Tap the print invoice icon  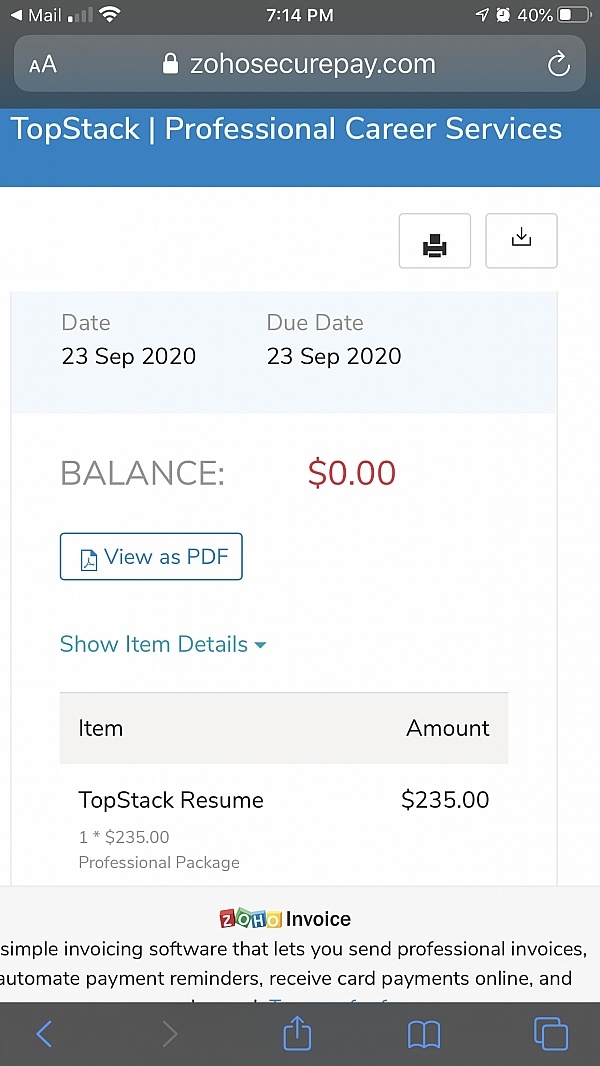435,241
